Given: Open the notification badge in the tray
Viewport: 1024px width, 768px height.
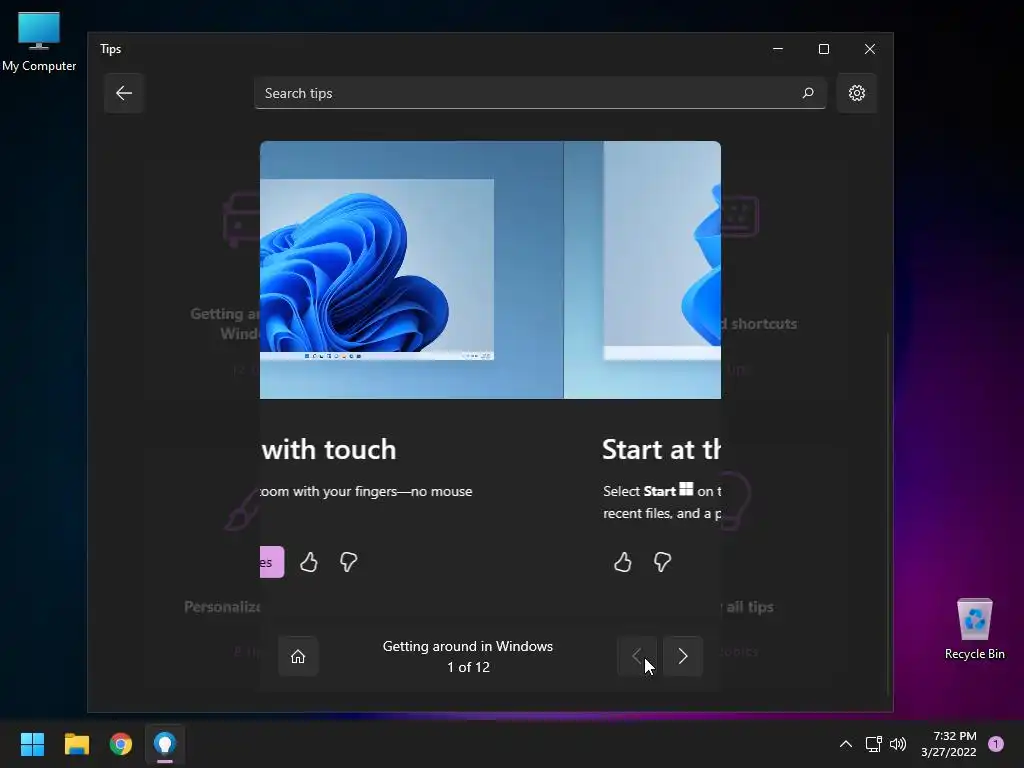Looking at the screenshot, I should point(996,744).
